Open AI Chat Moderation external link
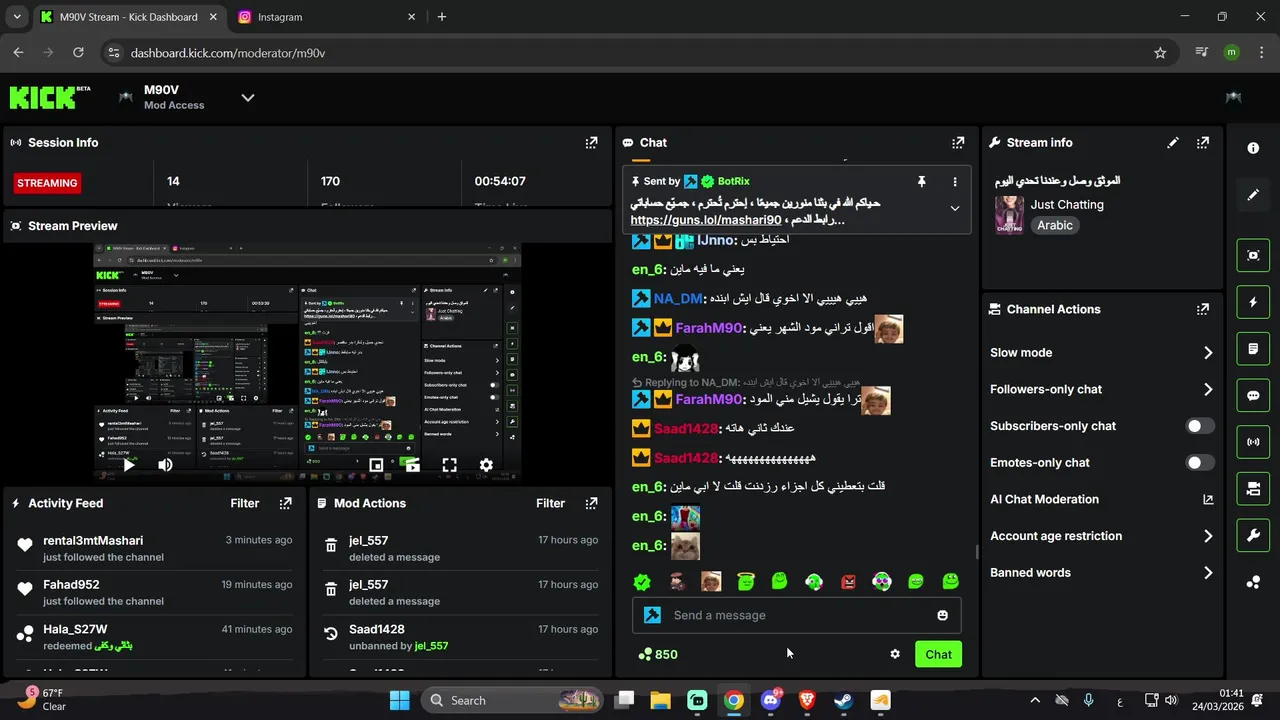 (x=1208, y=500)
